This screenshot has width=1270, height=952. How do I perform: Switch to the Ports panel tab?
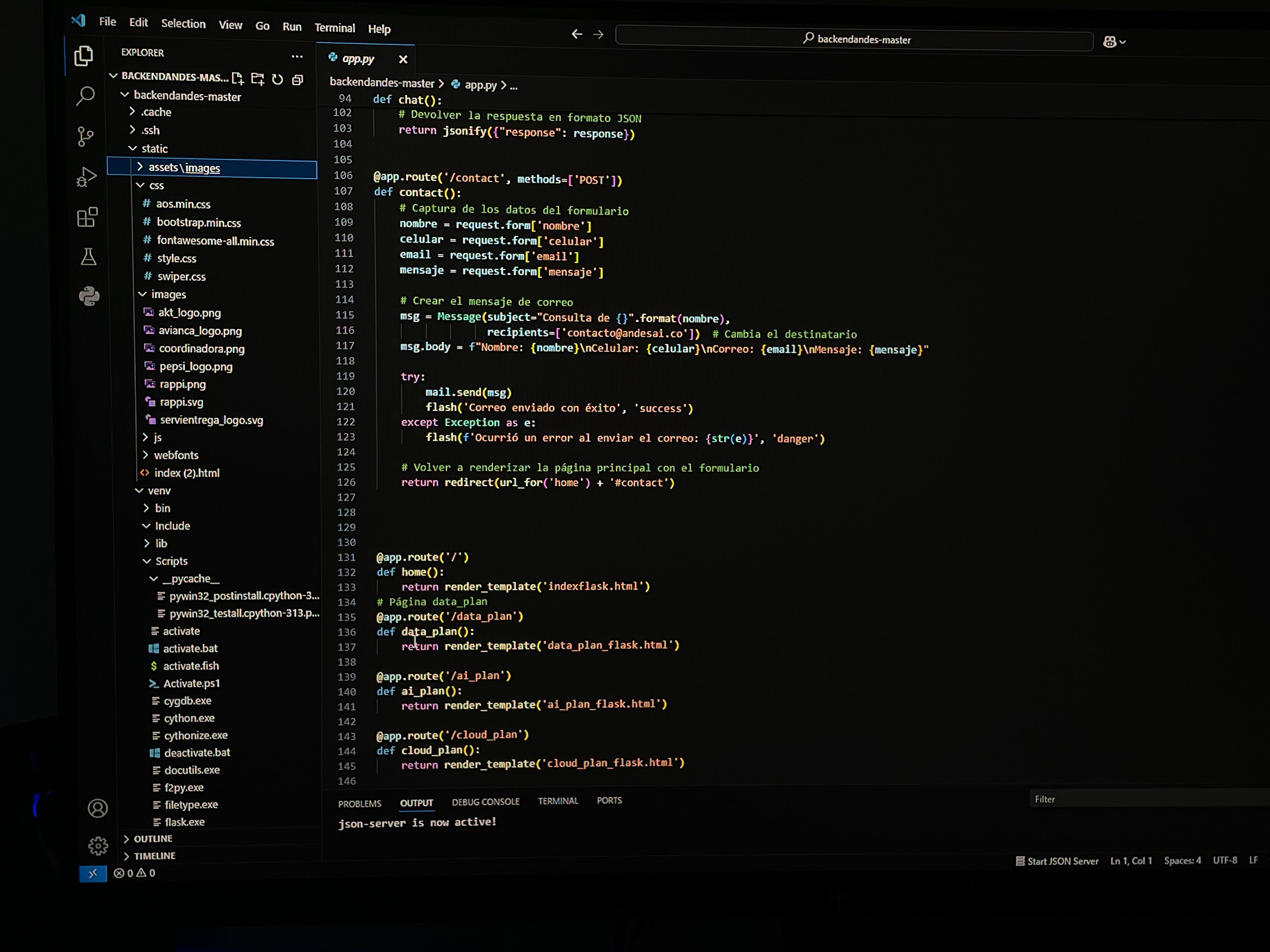tap(609, 800)
